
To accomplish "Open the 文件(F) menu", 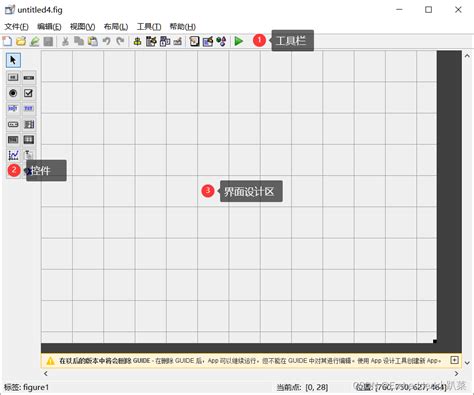I will 16,27.
